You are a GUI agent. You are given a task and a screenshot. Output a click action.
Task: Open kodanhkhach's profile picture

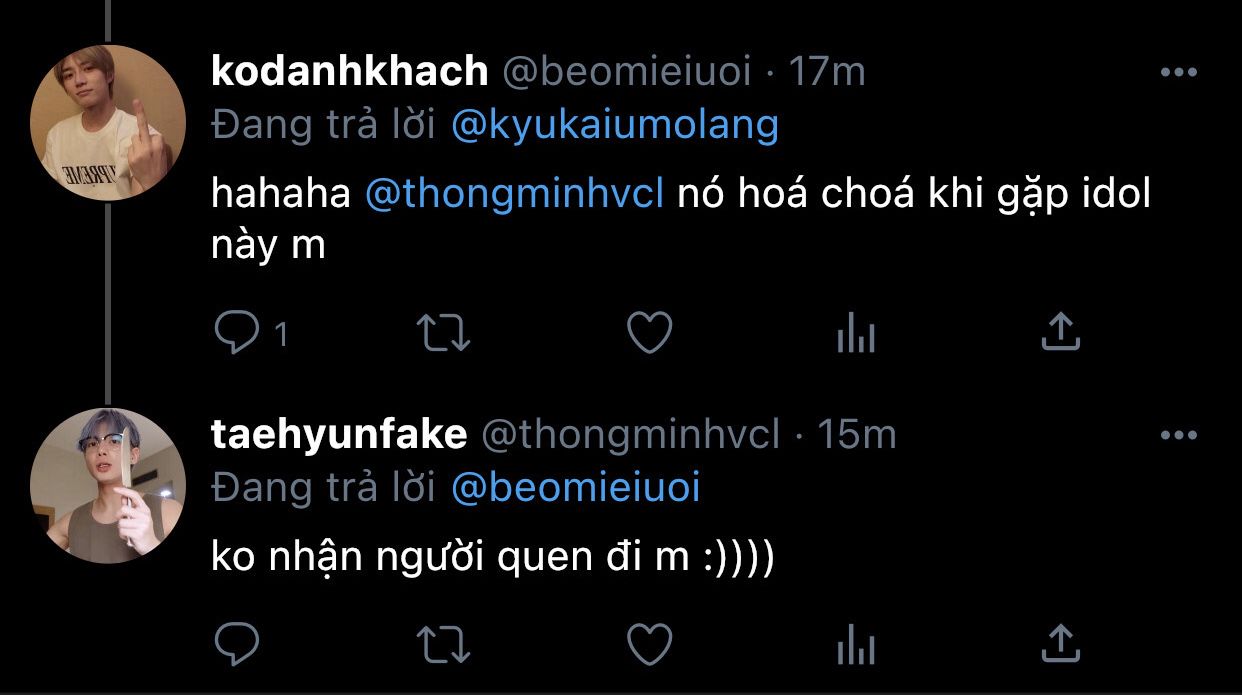[x=107, y=123]
